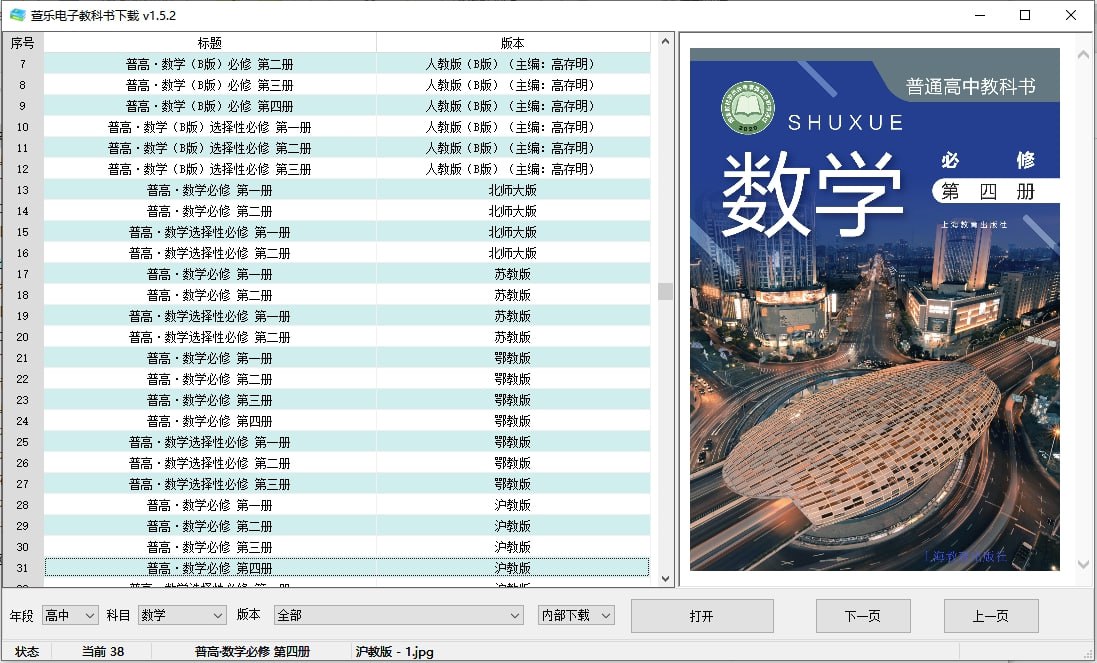Click the 版本 column header
1097x663 pixels.
(513, 41)
